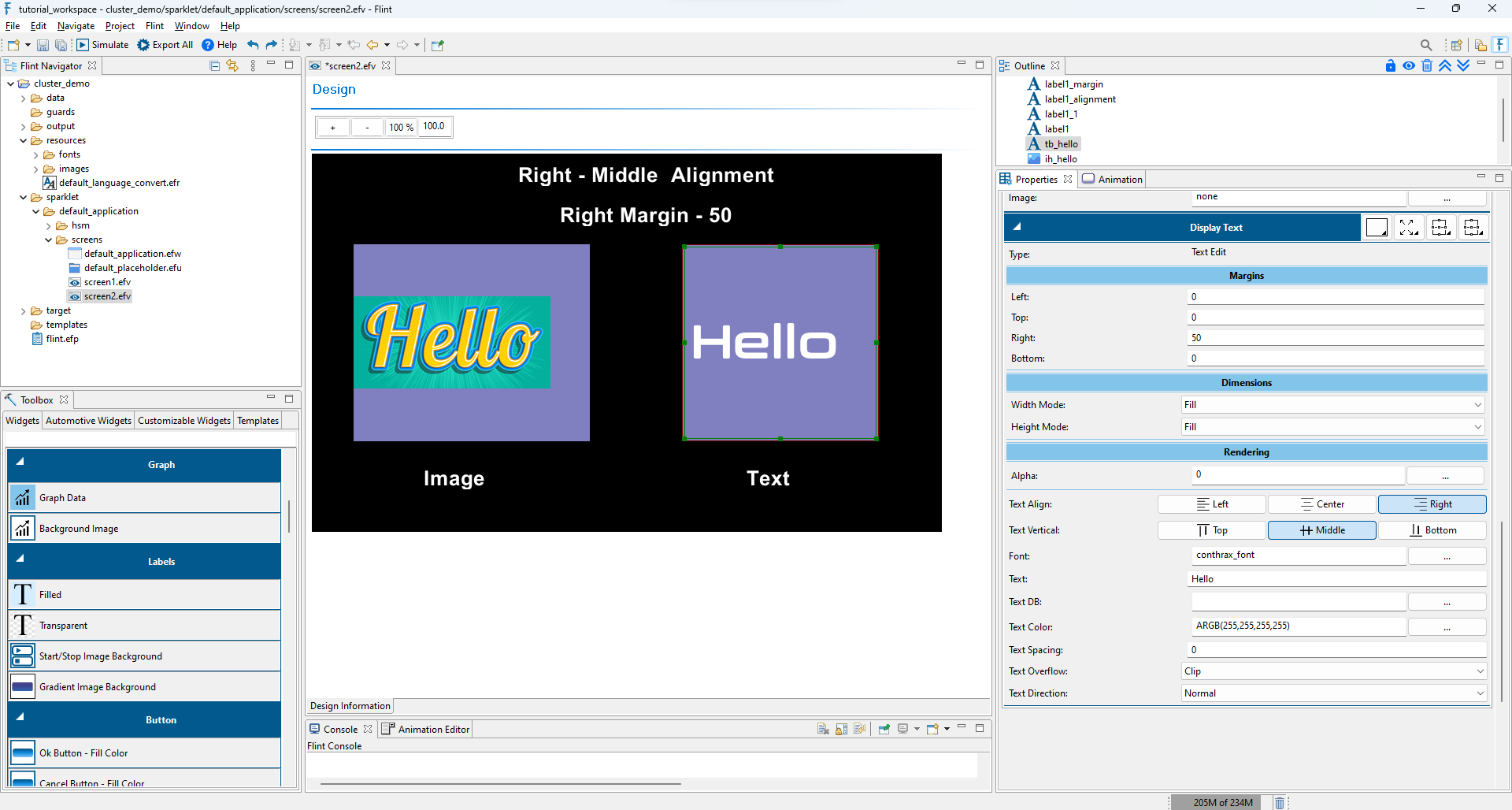Open the Text Overflow dropdown
The width and height of the screenshot is (1512, 810).
1332,671
